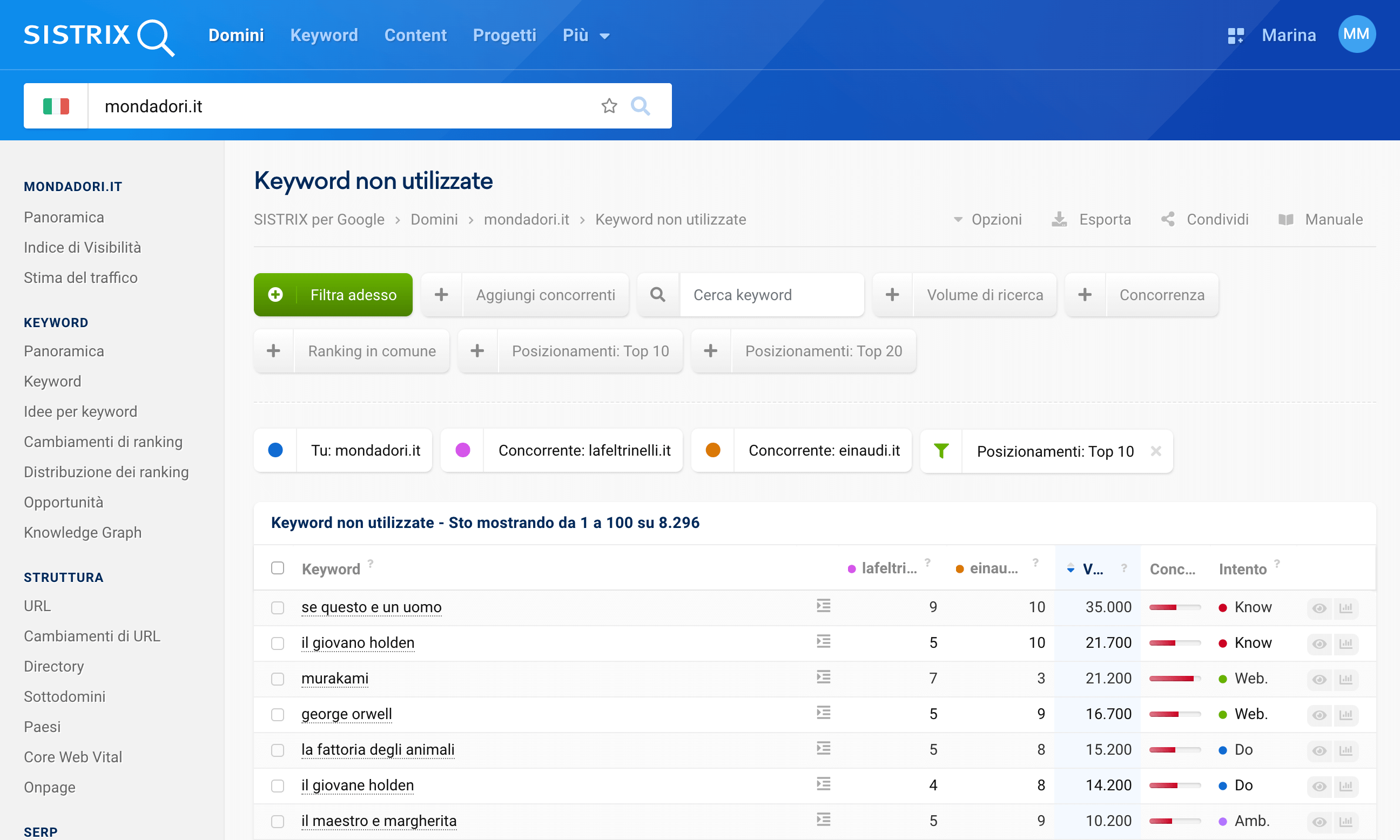Toggle eye icon for se questo e un uomo

tap(1320, 608)
